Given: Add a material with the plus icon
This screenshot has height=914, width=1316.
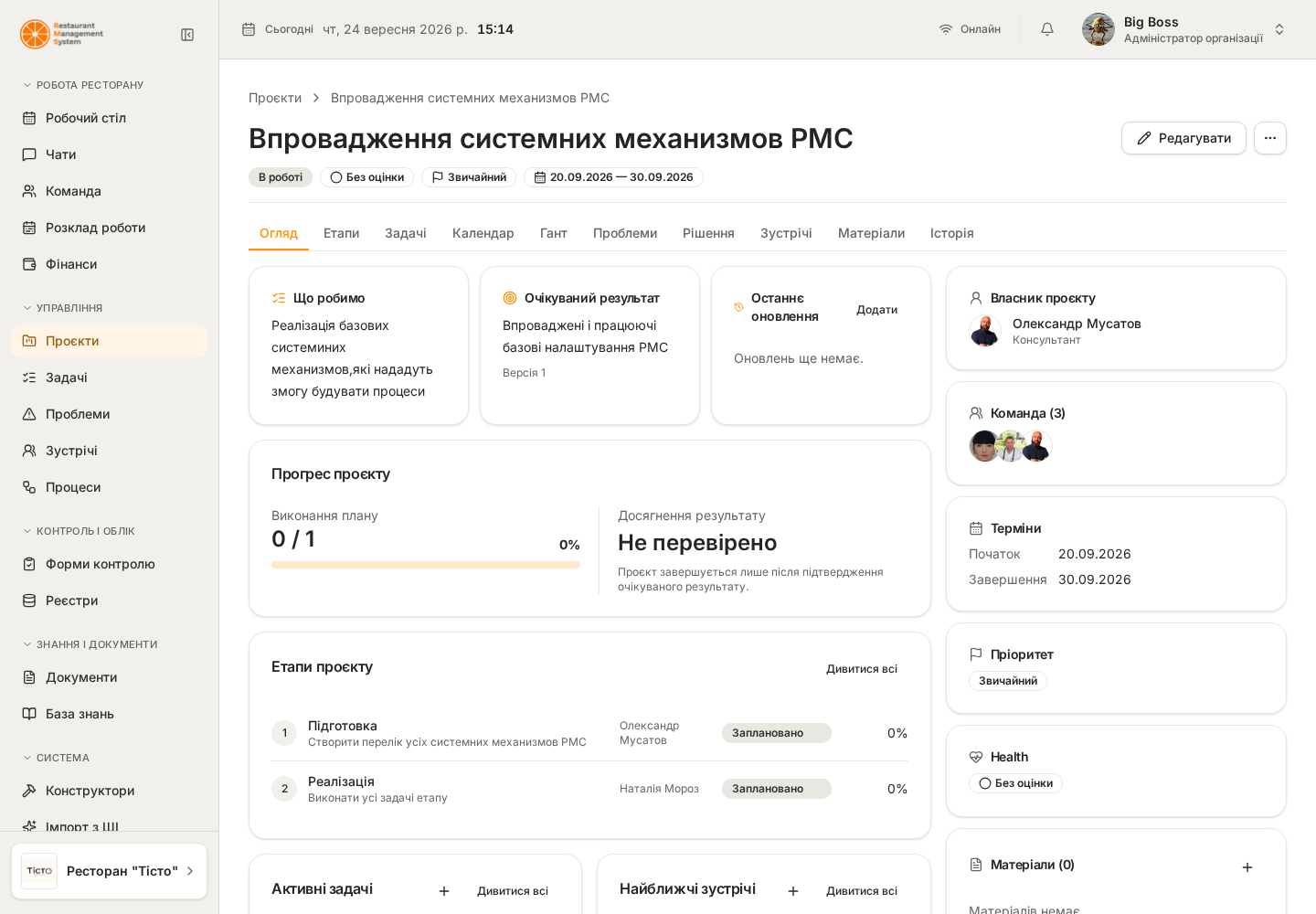Looking at the screenshot, I should coord(1247,867).
